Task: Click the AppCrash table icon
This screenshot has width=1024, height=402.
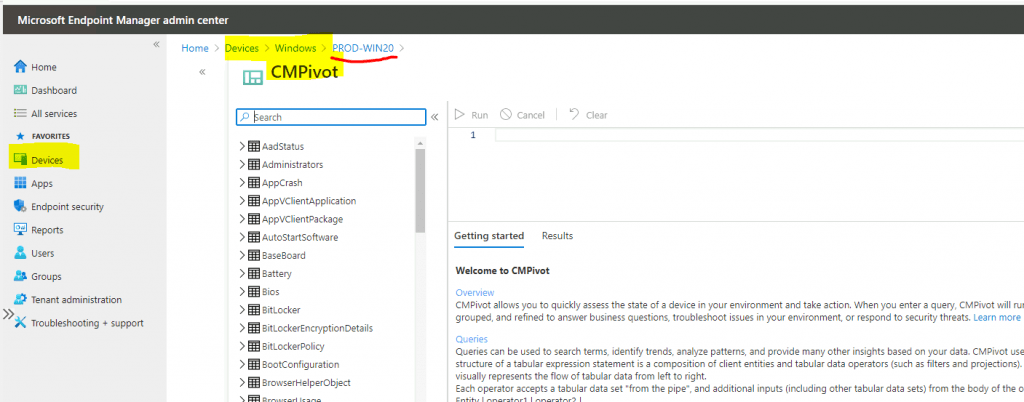Action: point(254,183)
